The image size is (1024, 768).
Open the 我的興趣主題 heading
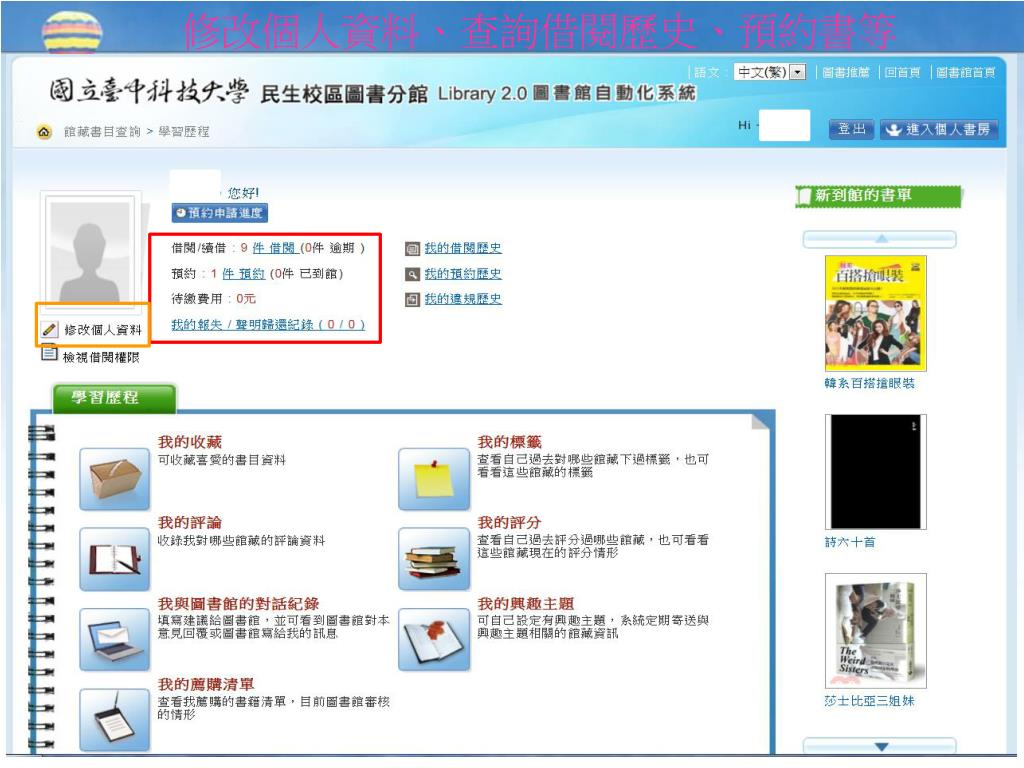tap(526, 603)
